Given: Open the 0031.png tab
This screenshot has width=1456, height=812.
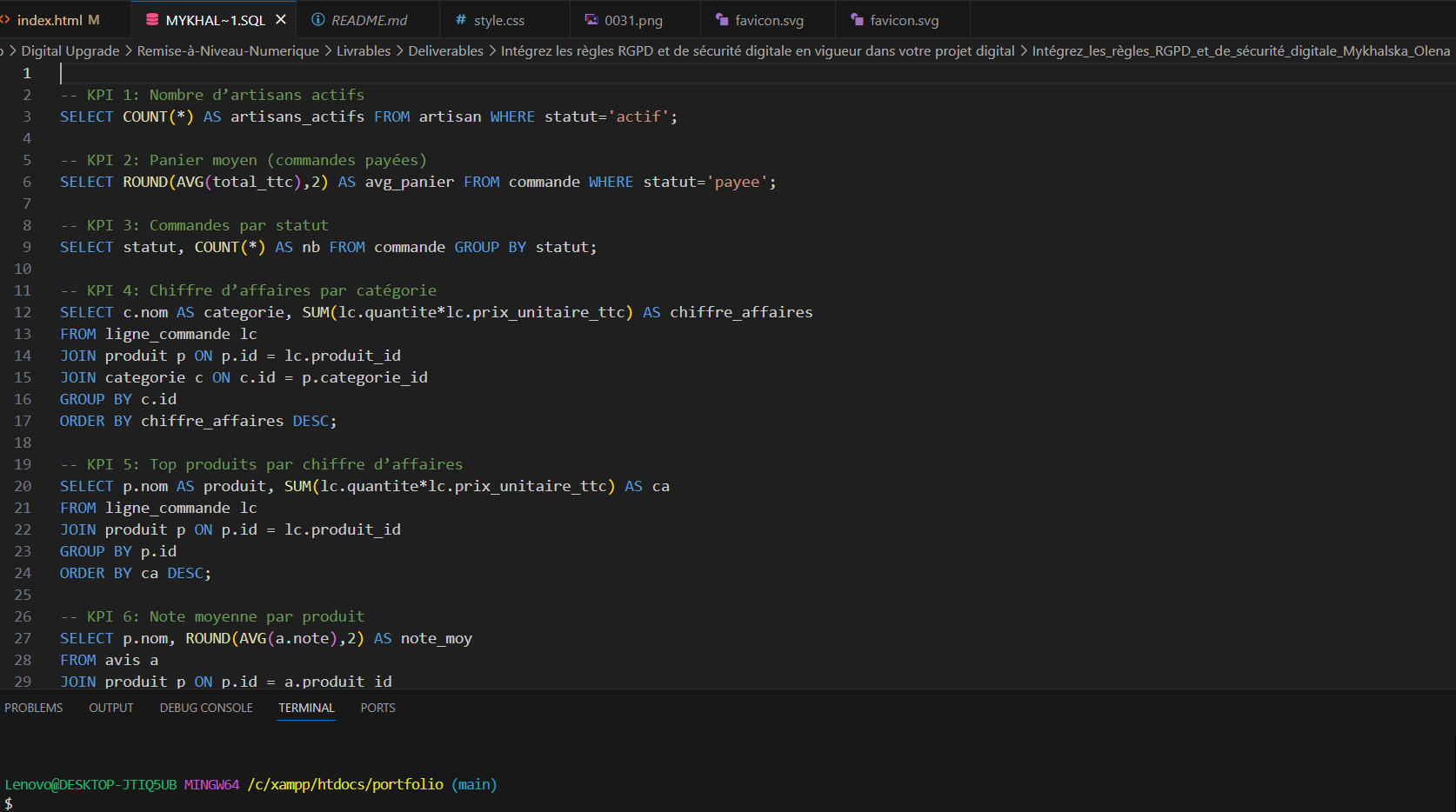Looking at the screenshot, I should point(633,20).
